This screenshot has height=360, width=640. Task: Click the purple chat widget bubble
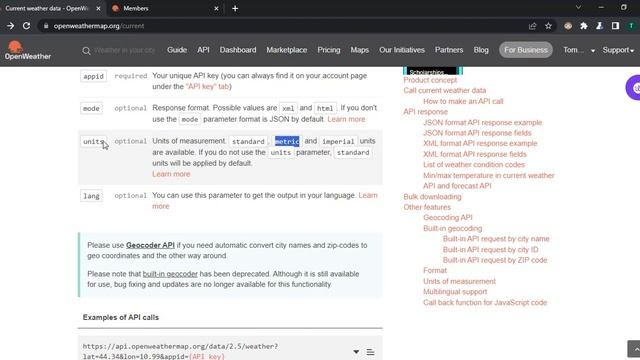point(633,87)
